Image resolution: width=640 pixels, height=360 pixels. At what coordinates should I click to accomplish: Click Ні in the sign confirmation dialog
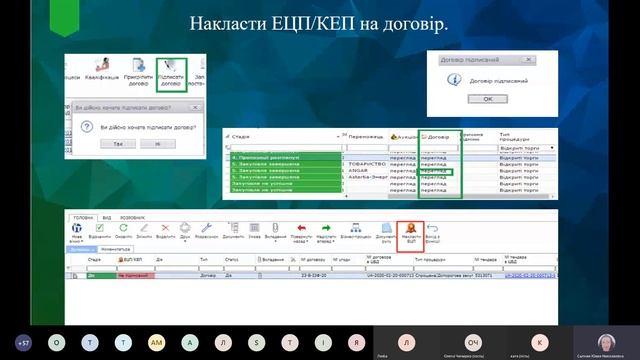pos(158,144)
